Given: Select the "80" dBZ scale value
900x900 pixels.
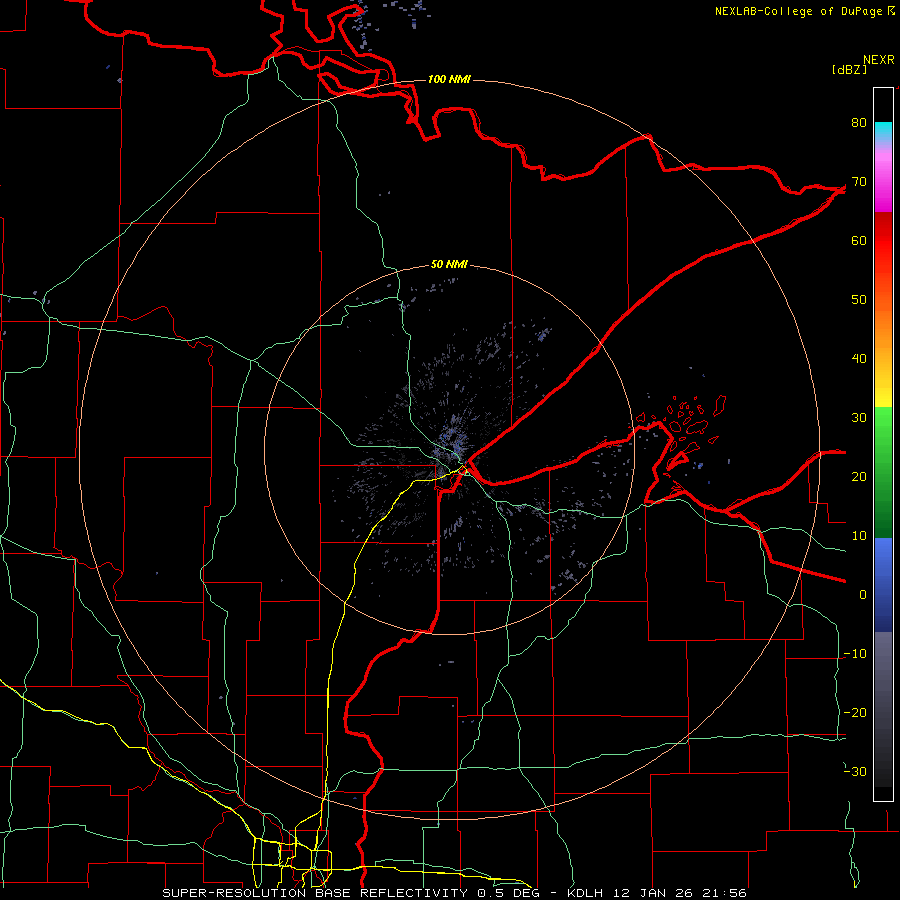Looking at the screenshot, I should tap(859, 123).
